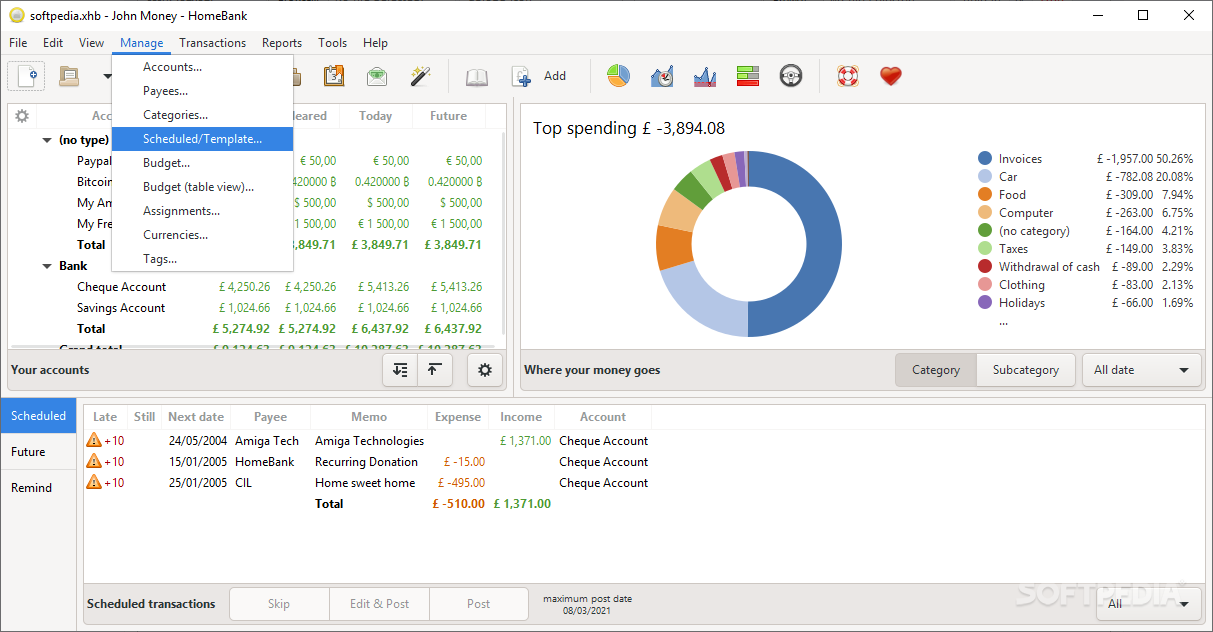Choose Budget (table view)... entry

pyautogui.click(x=202, y=187)
